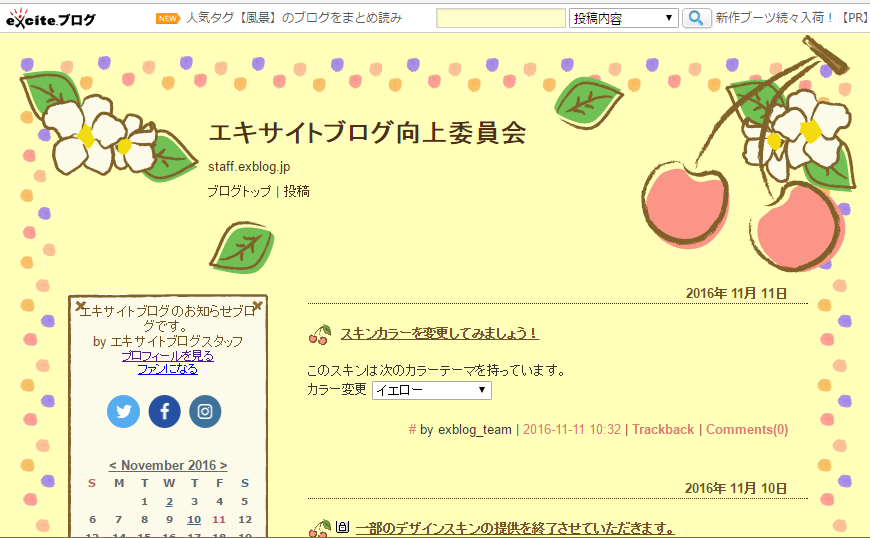
Task: Go to next month with > arrow
Action: pos(224,465)
